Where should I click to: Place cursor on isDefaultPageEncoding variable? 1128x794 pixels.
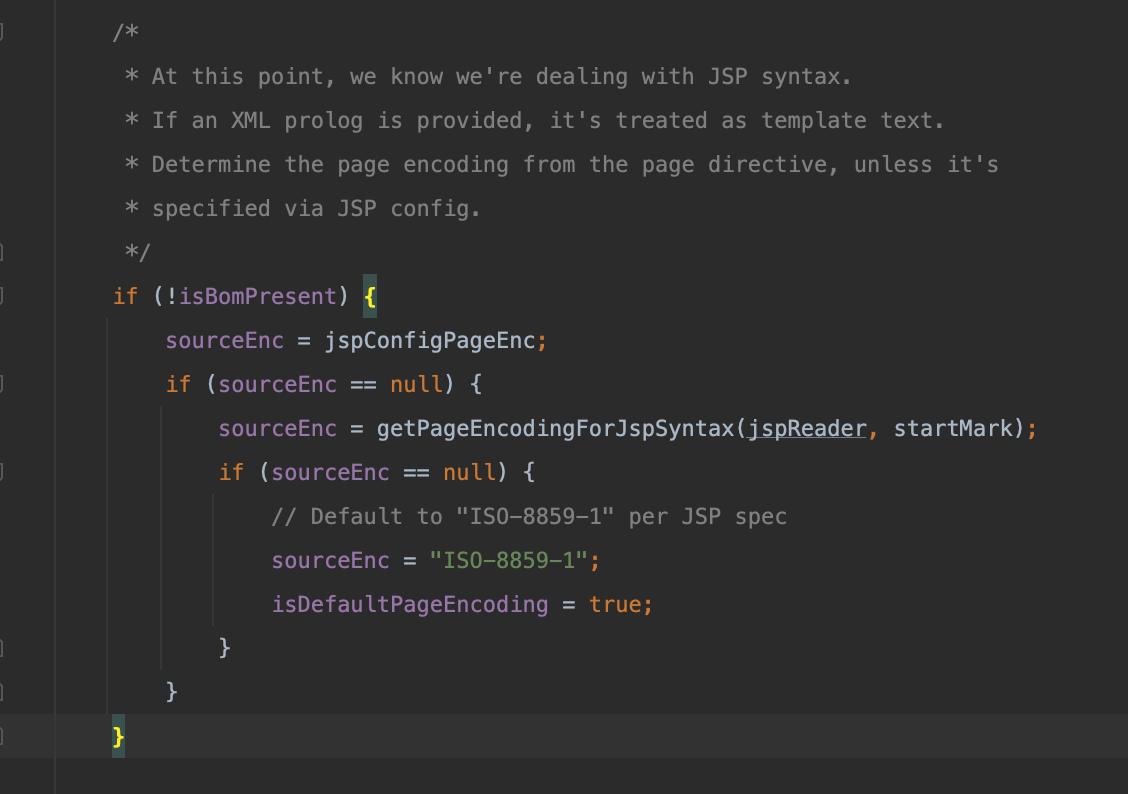point(409,604)
